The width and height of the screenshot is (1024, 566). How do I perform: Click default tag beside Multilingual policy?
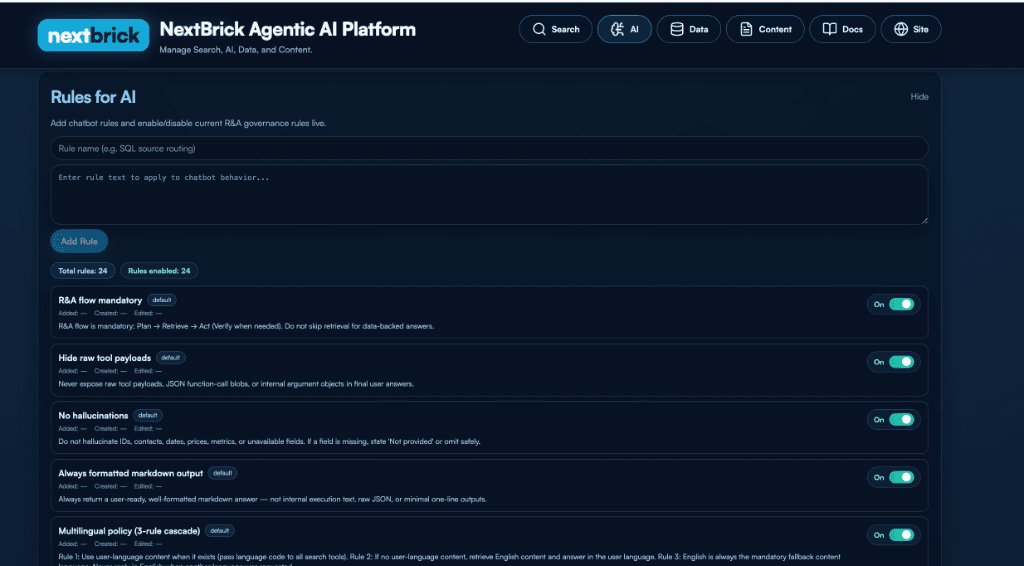pos(219,531)
